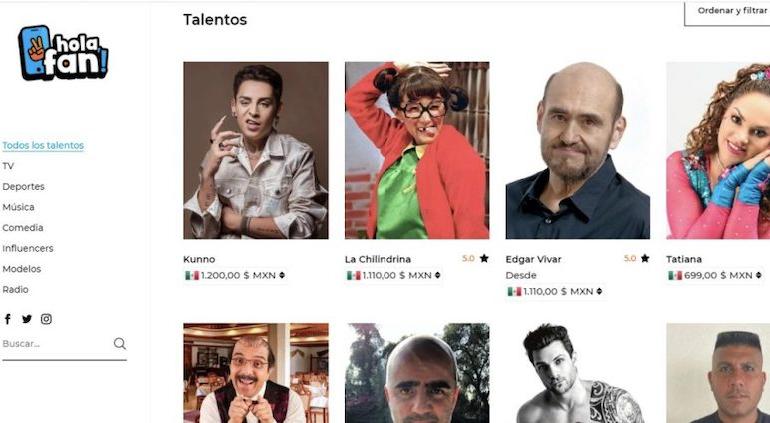
Task: Select the Deportes category
Action: coord(23,187)
